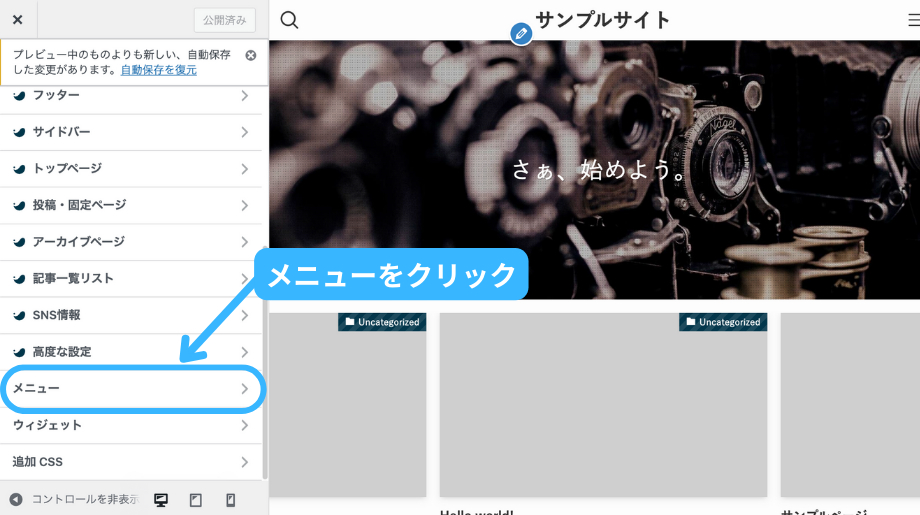Expand the 追加 CSS panel chevron
This screenshot has width=920, height=515.
244,462
